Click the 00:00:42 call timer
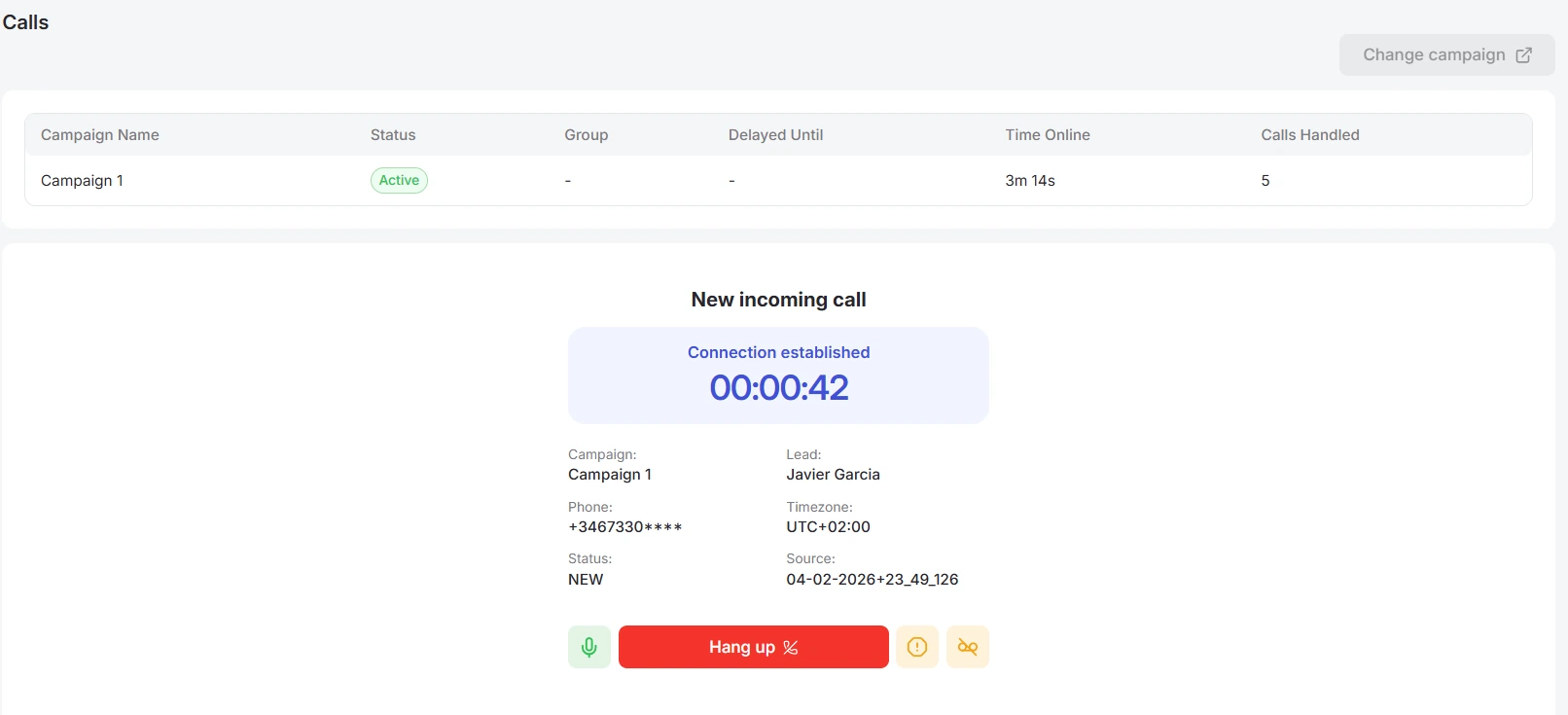 (779, 388)
